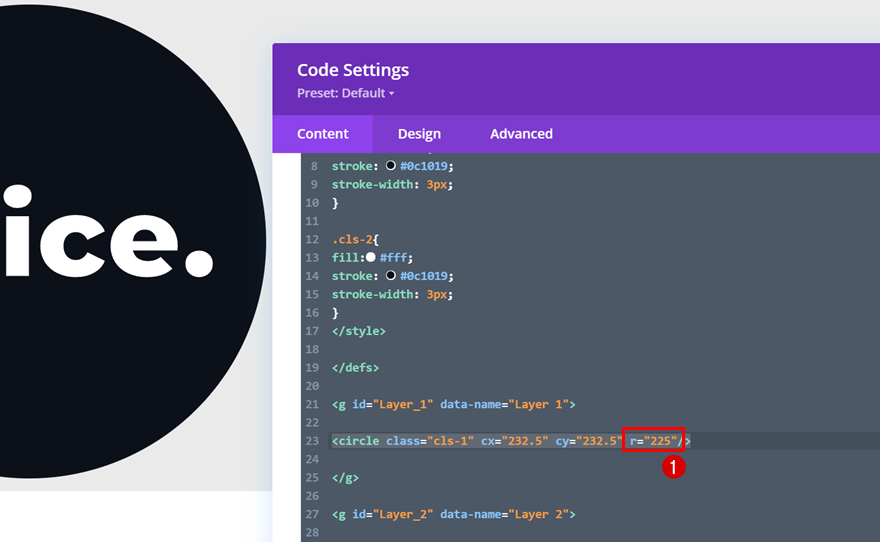Click the white fill swatch on line 13

click(371, 258)
